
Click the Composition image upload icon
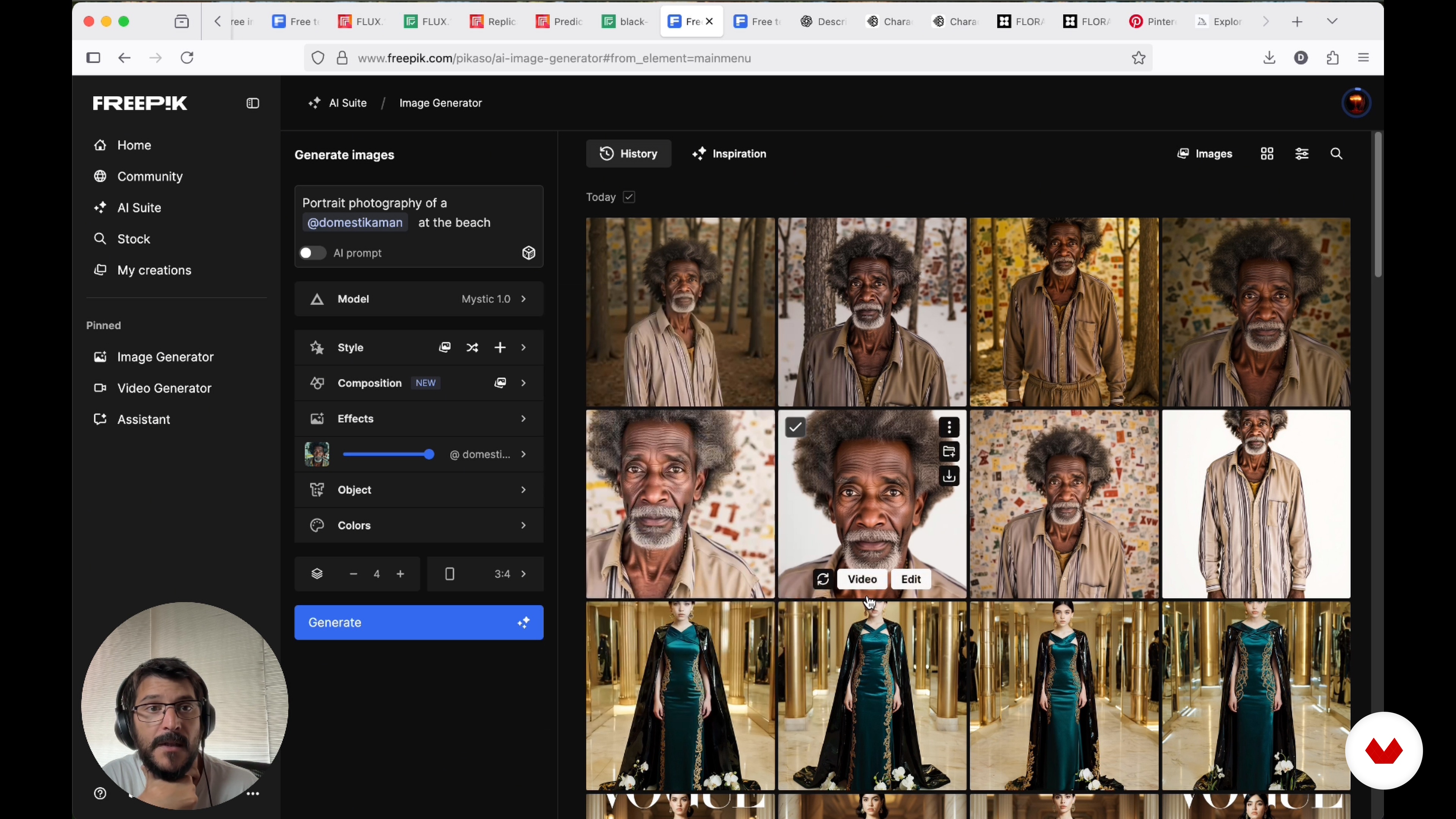pyautogui.click(x=500, y=383)
